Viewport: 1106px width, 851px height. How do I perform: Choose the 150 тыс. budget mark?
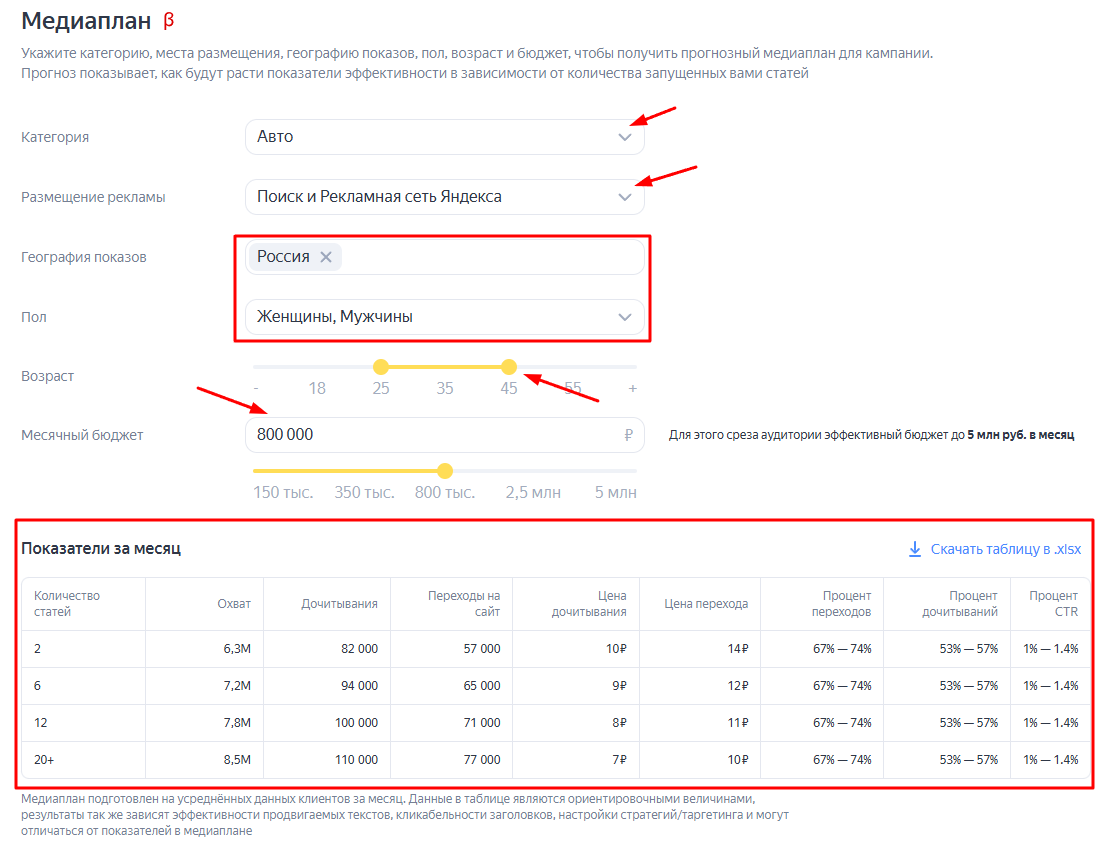[x=283, y=492]
